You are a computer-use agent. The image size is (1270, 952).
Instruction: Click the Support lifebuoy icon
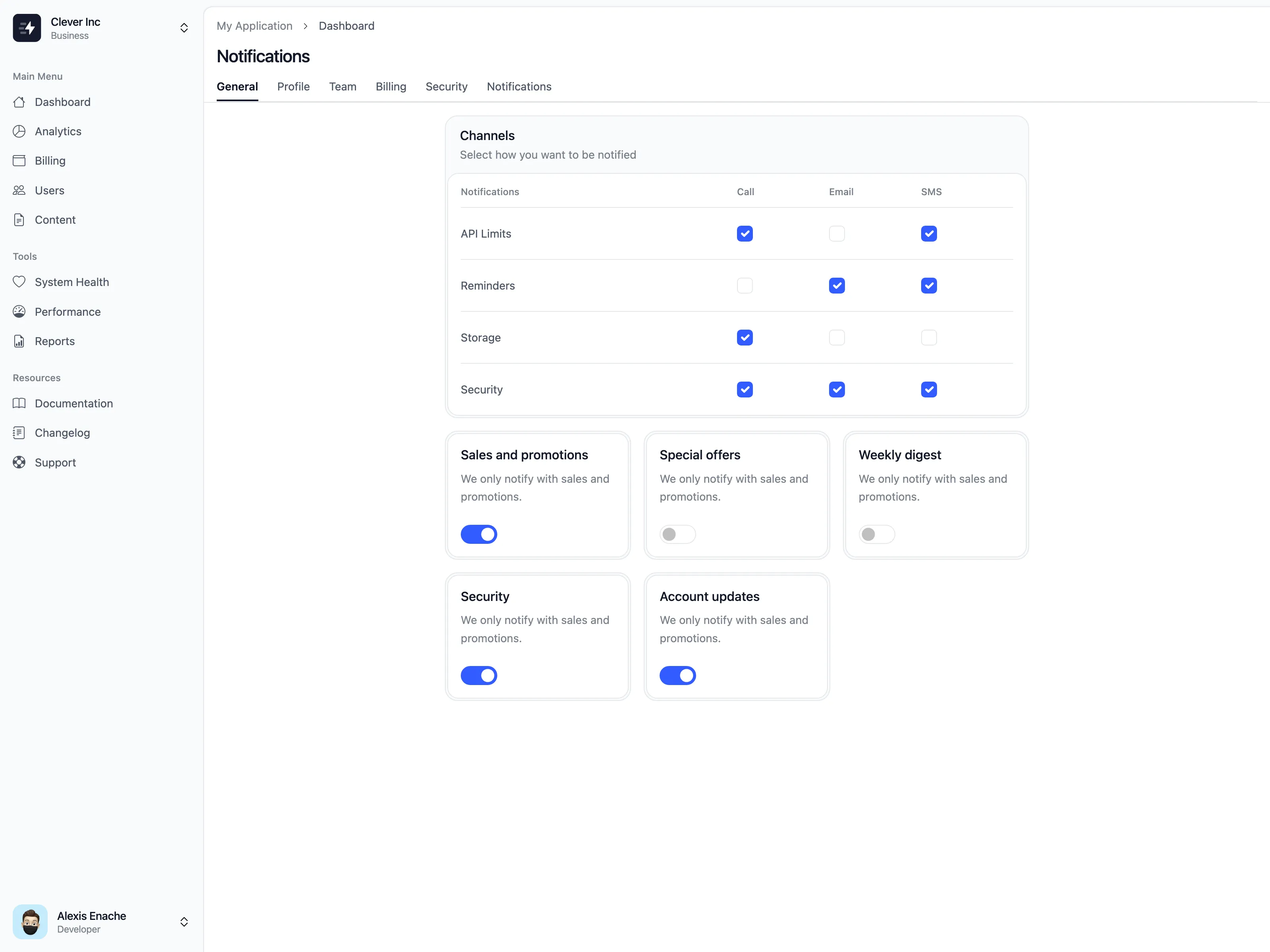click(19, 463)
